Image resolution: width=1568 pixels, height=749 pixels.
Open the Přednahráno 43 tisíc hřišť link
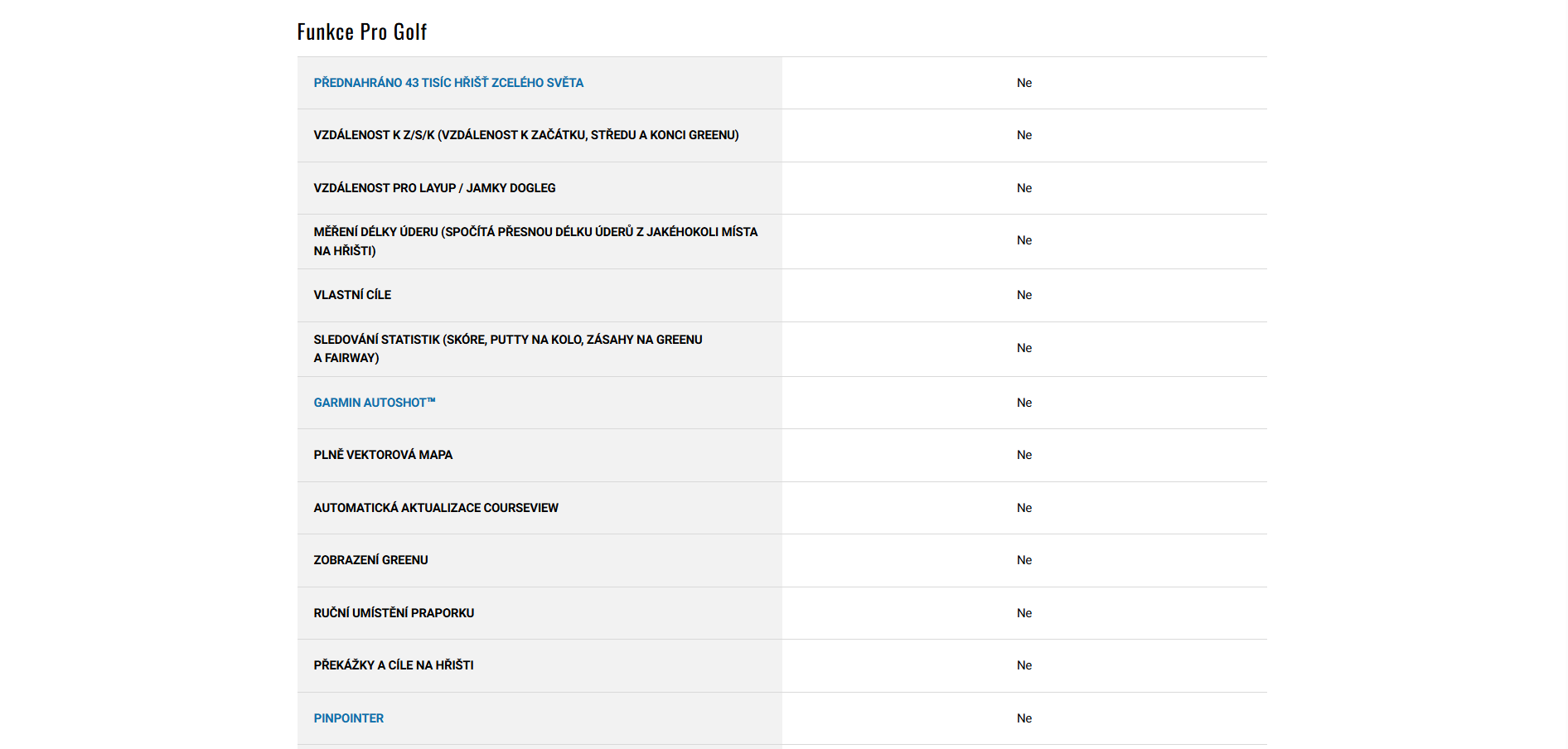point(448,83)
